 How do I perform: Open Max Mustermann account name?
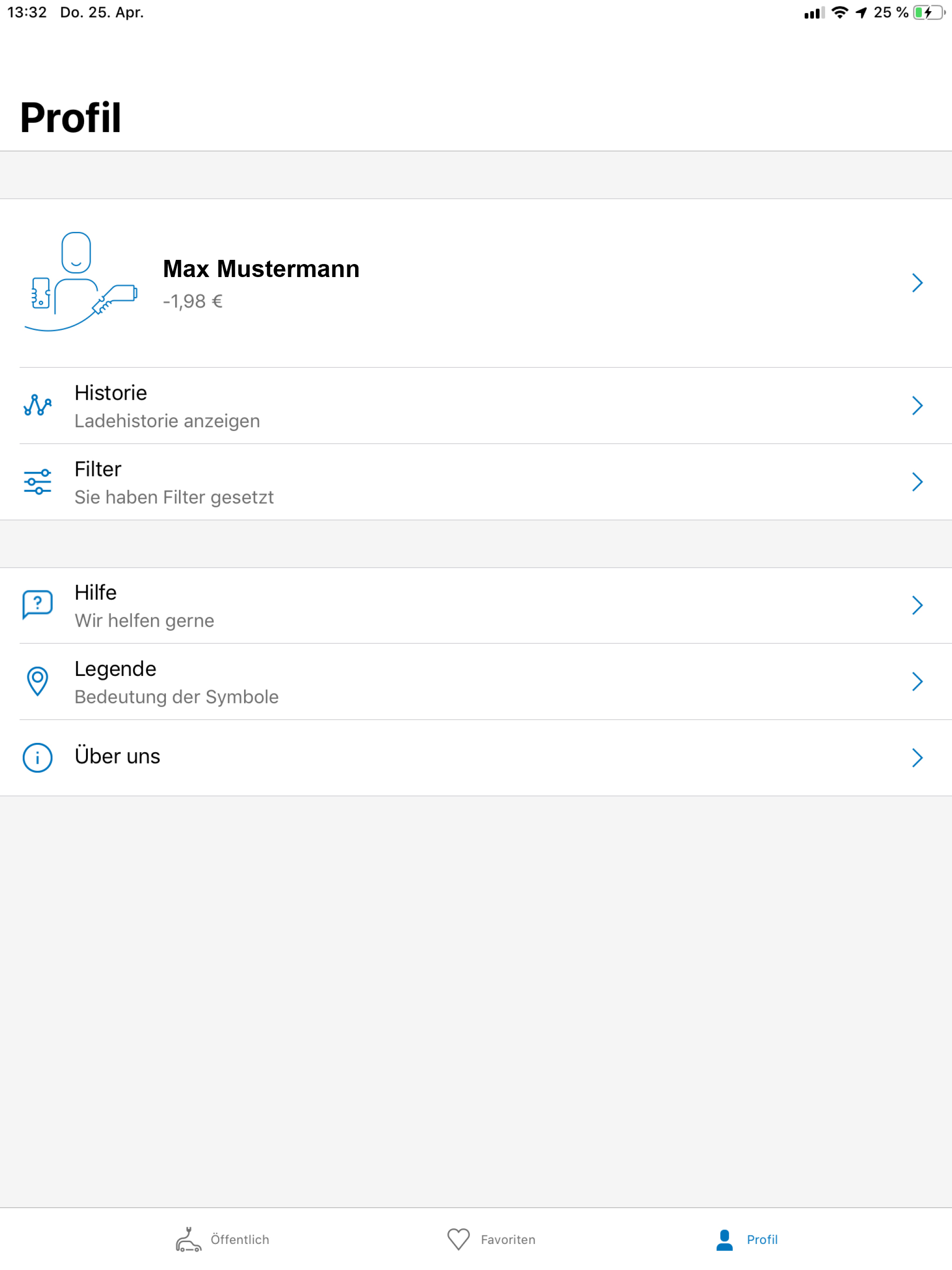point(261,269)
